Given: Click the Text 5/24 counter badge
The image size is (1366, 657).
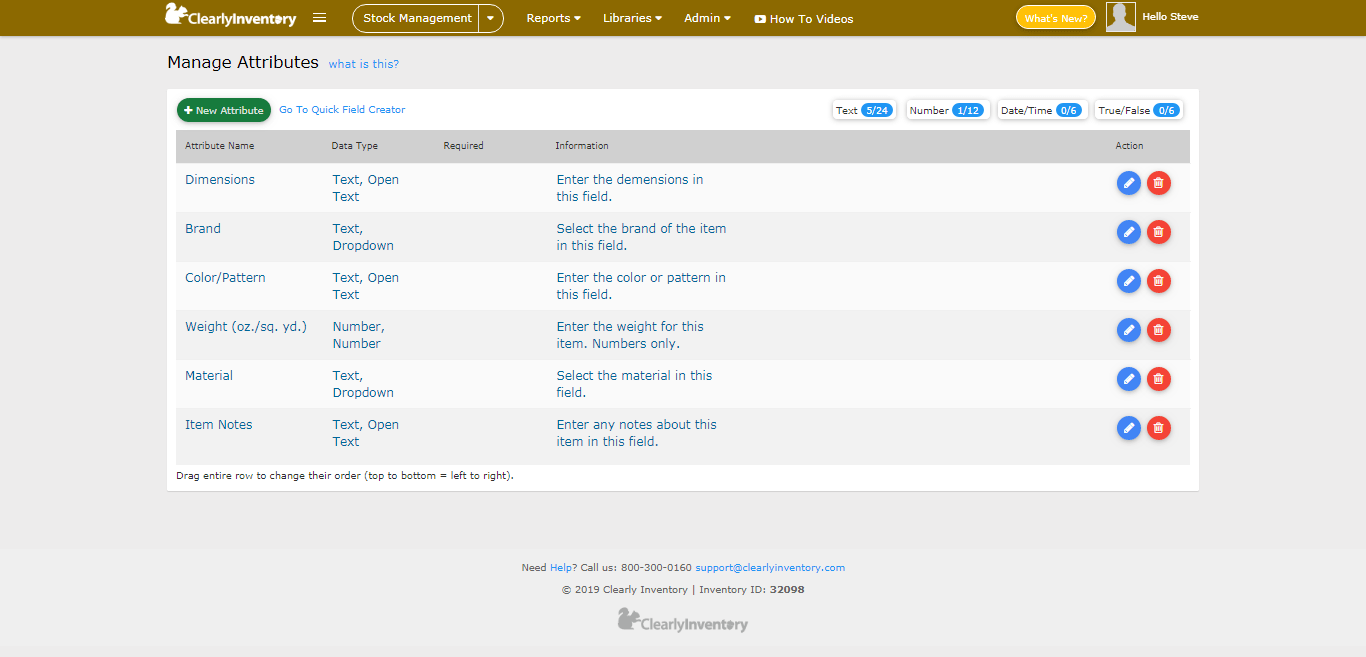Looking at the screenshot, I should click(x=864, y=110).
